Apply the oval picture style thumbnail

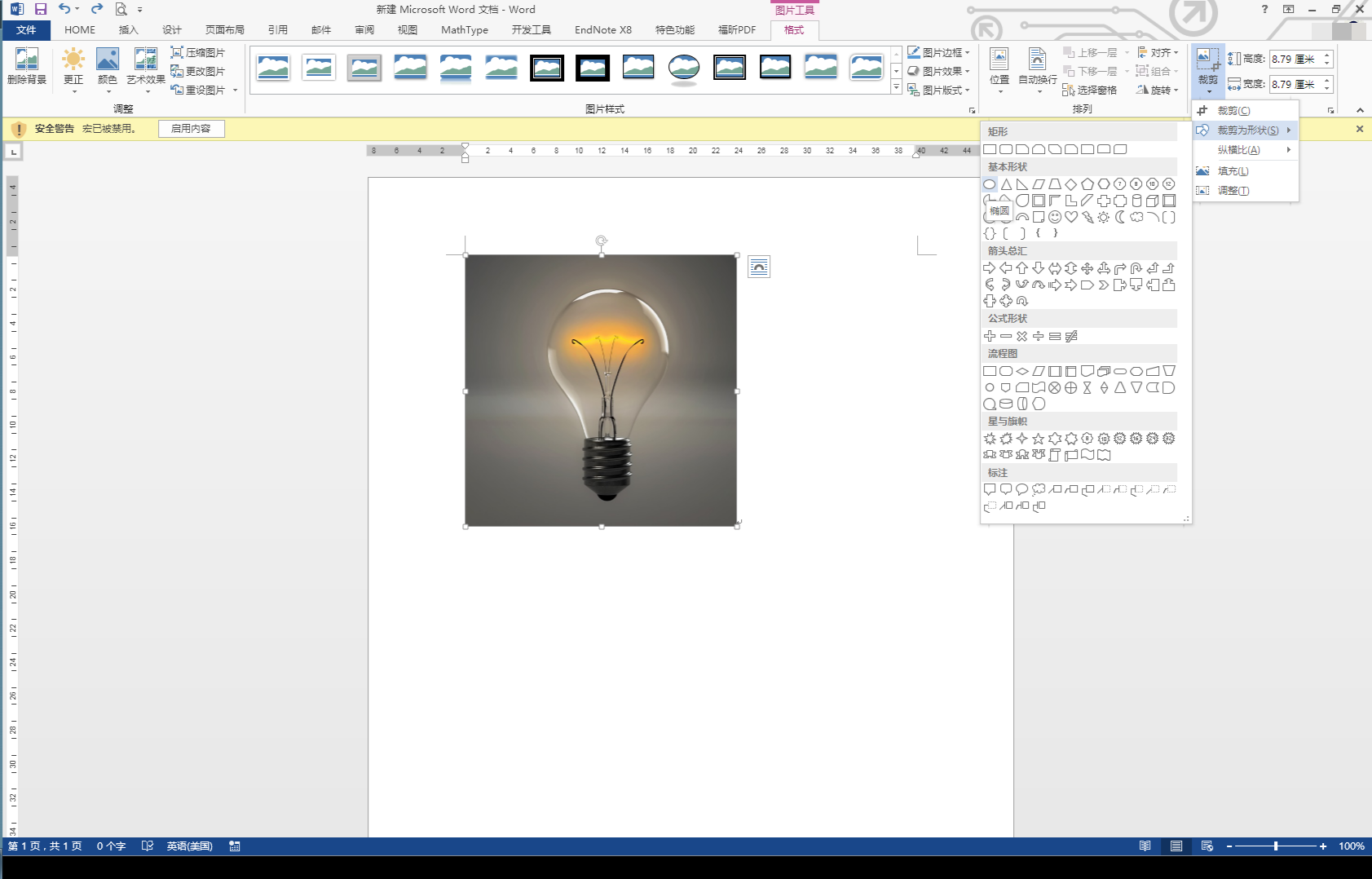point(684,68)
